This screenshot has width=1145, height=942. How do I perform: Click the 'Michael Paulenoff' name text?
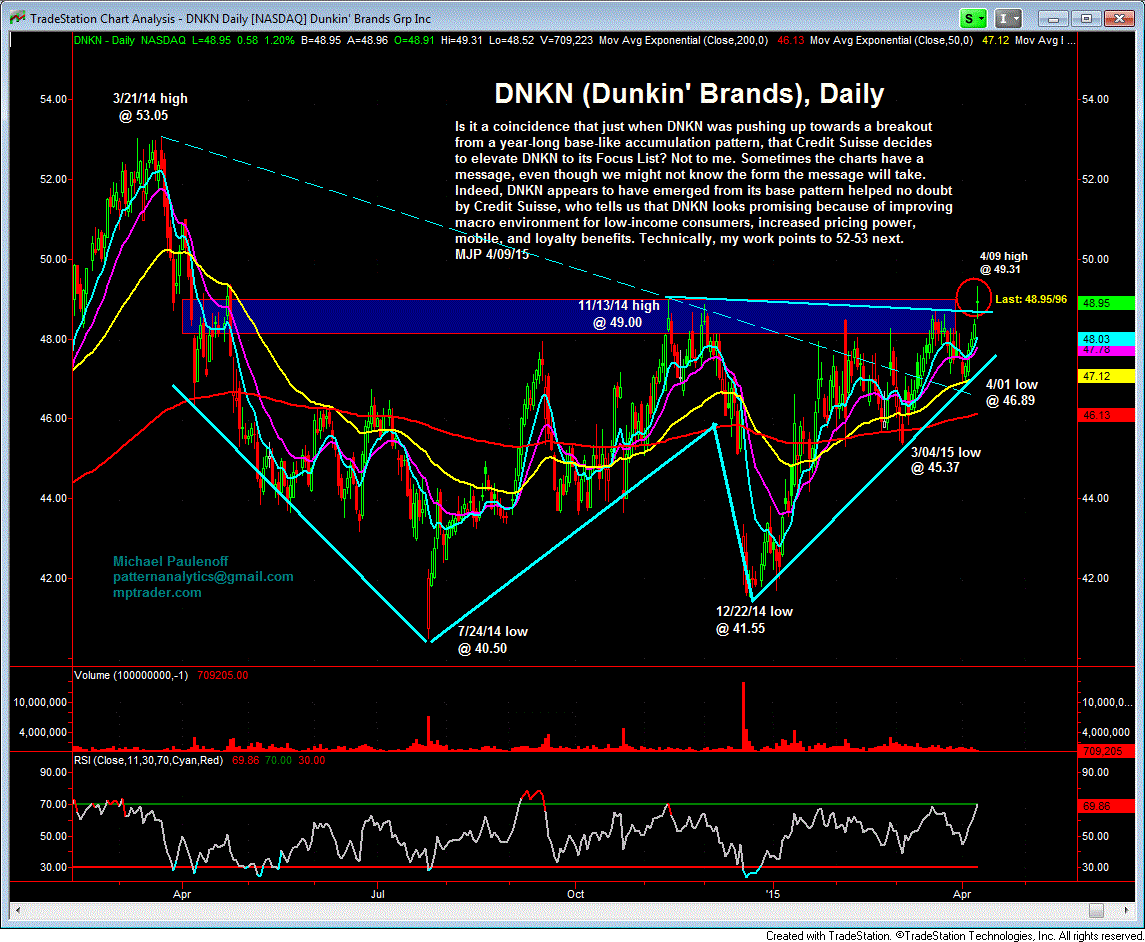click(x=170, y=561)
